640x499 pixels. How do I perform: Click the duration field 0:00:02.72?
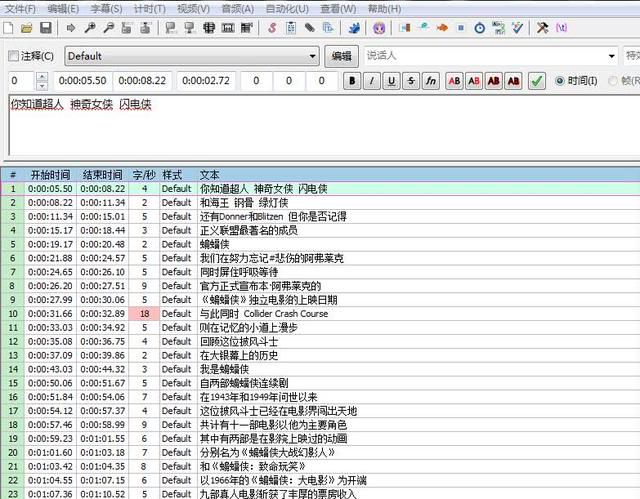(x=206, y=81)
